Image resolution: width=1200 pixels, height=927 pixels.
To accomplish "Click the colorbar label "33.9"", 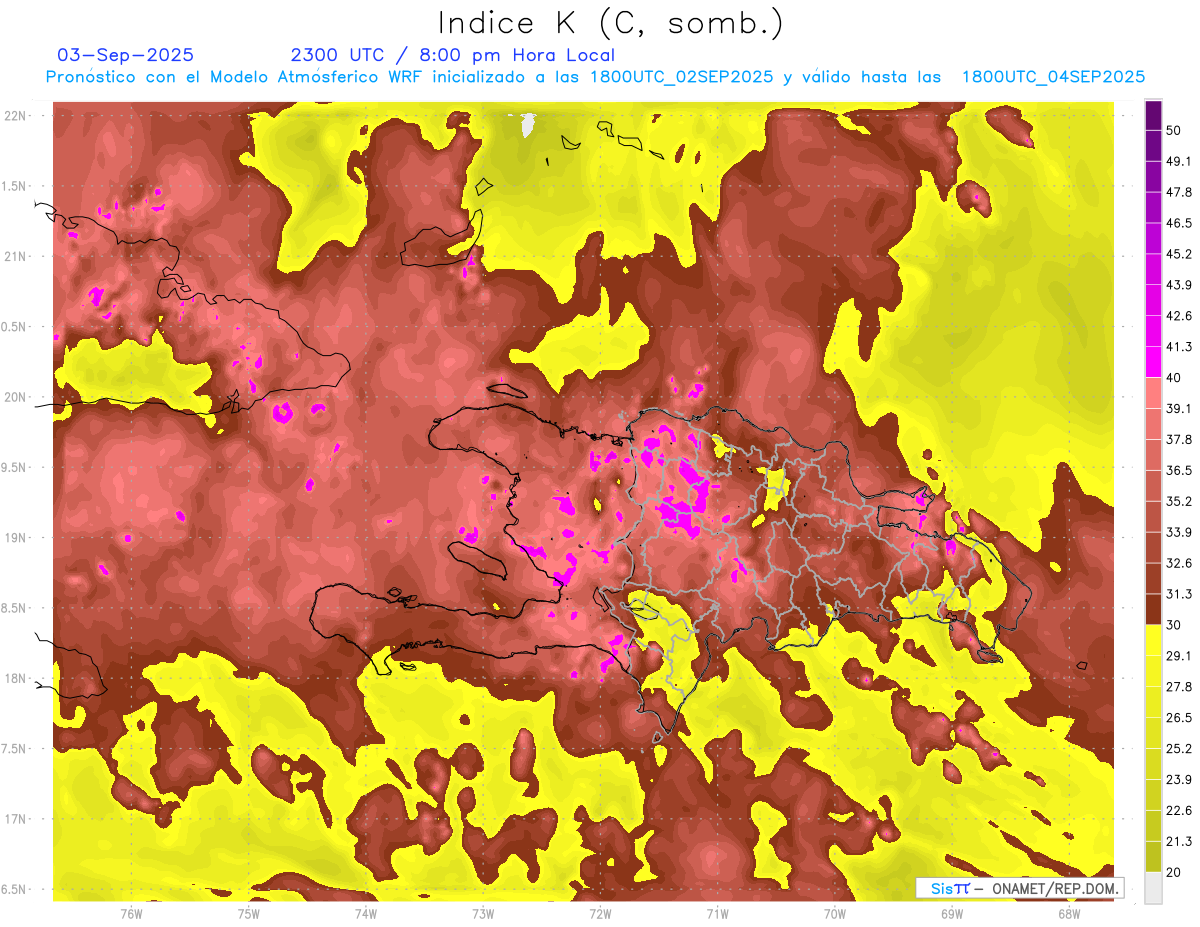I will (1179, 532).
